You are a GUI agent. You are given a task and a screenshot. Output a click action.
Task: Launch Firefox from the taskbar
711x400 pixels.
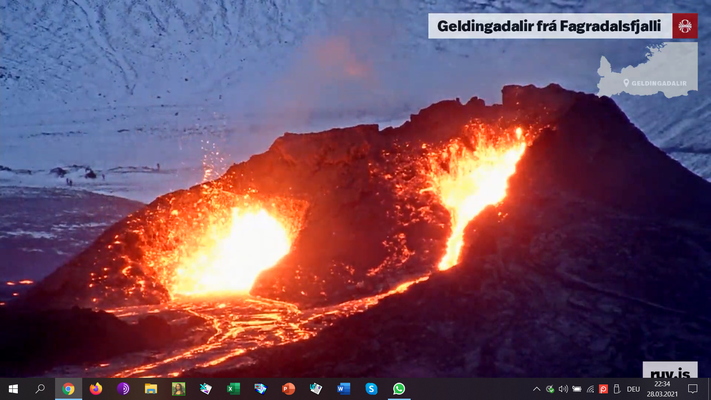(96, 389)
